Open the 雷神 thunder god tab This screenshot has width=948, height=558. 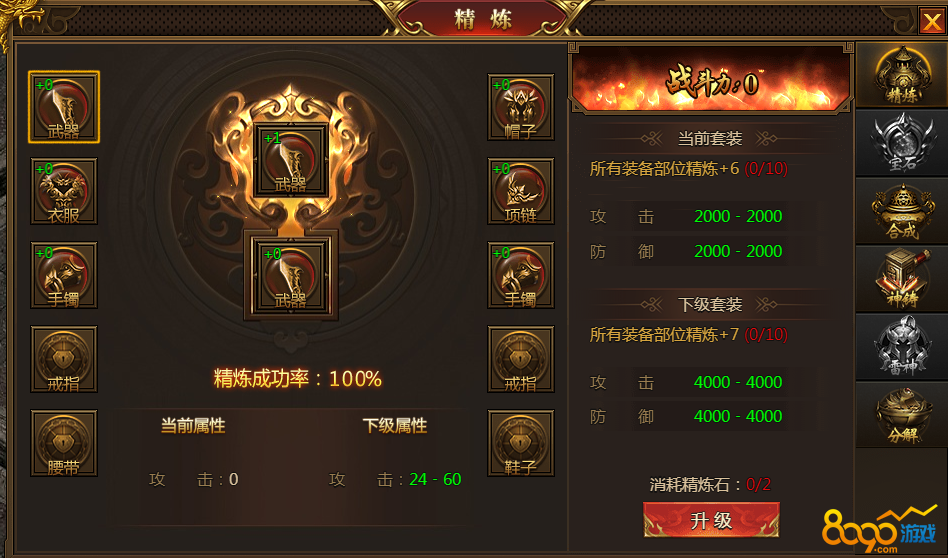(901, 347)
